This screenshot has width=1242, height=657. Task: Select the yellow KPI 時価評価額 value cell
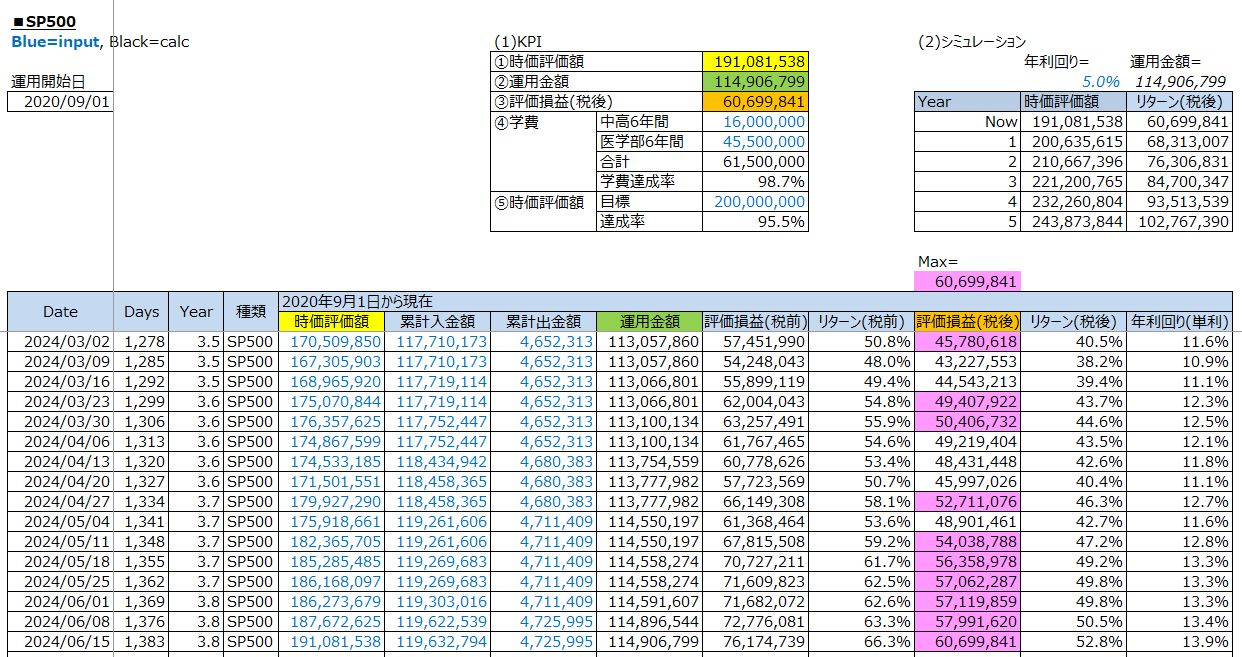tap(754, 61)
